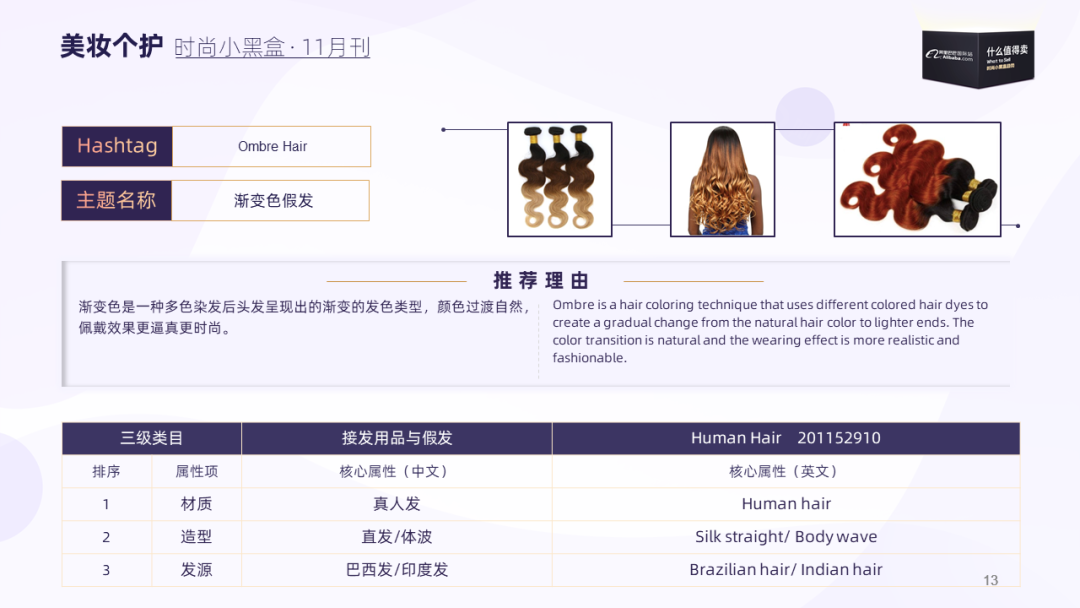Click the 渐变色假发 field
Screen dimensions: 1080x608
271,200
